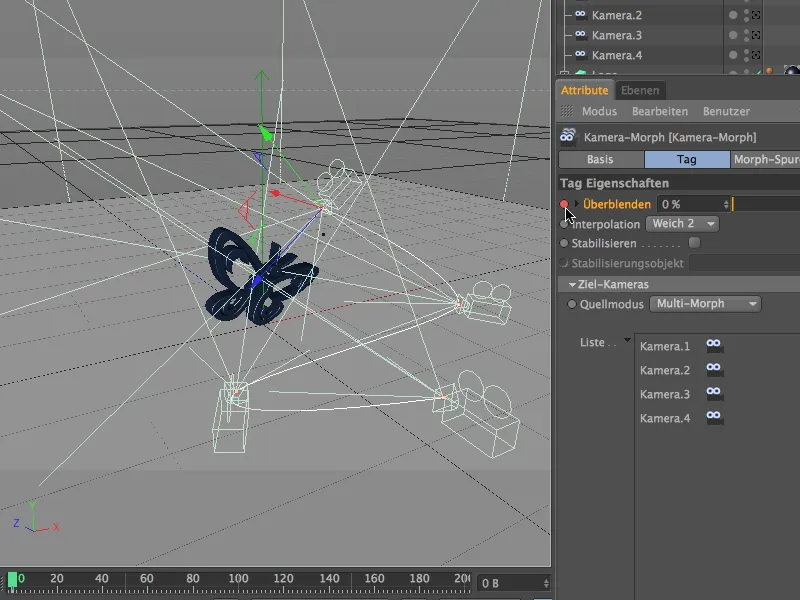Switch to the Ebenen tab
The height and width of the screenshot is (600, 800).
(x=640, y=90)
